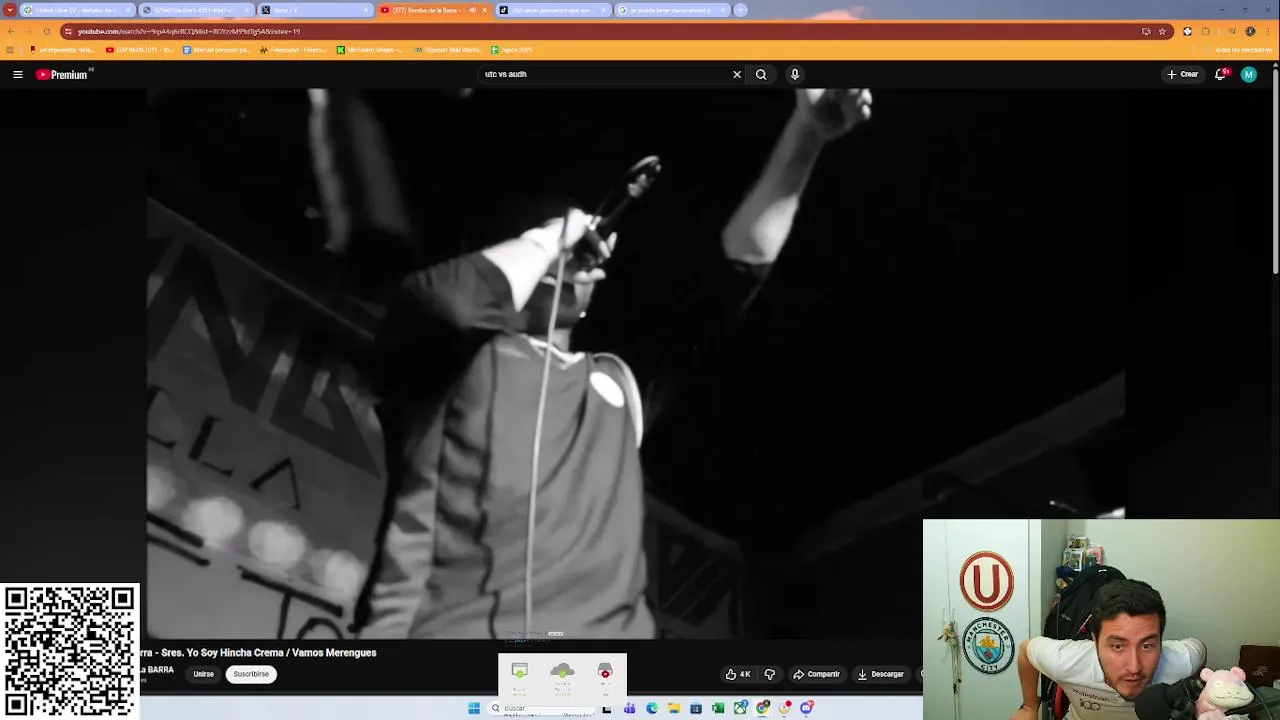Open Microsoft Teams from the taskbar

point(629,708)
